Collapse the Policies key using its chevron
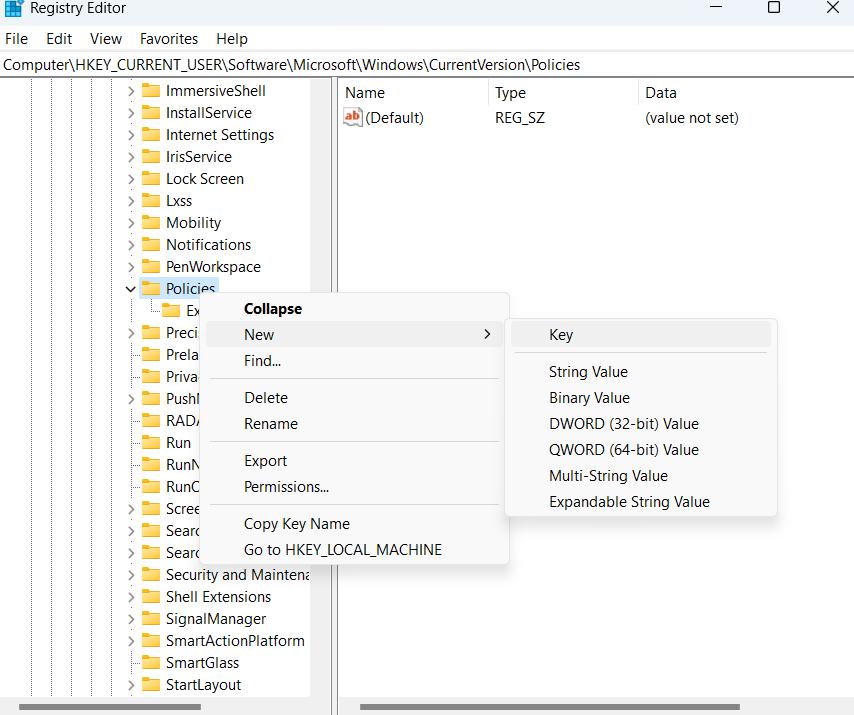Image resolution: width=854 pixels, height=715 pixels. tap(130, 287)
